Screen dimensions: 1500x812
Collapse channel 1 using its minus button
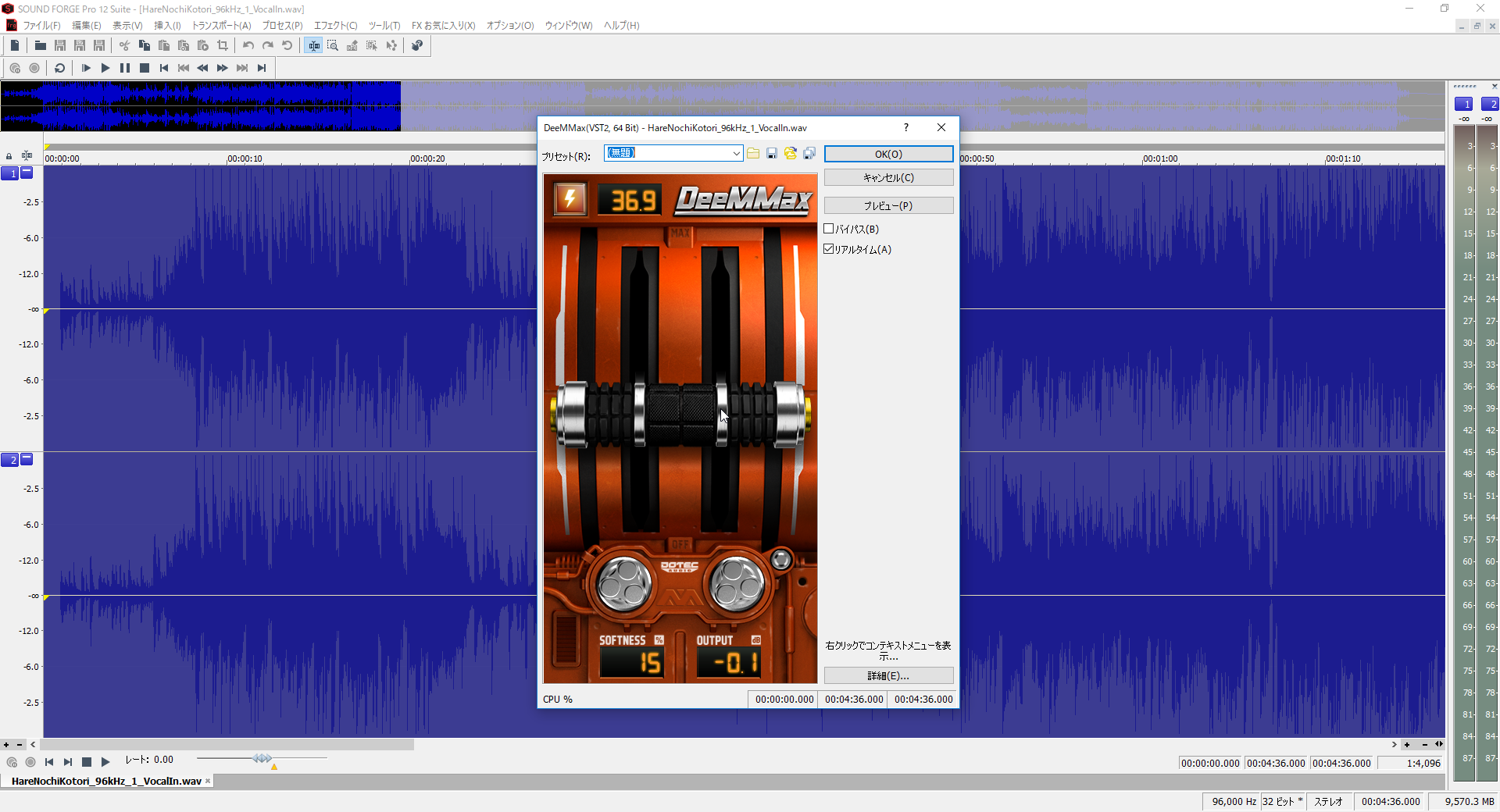(x=27, y=172)
